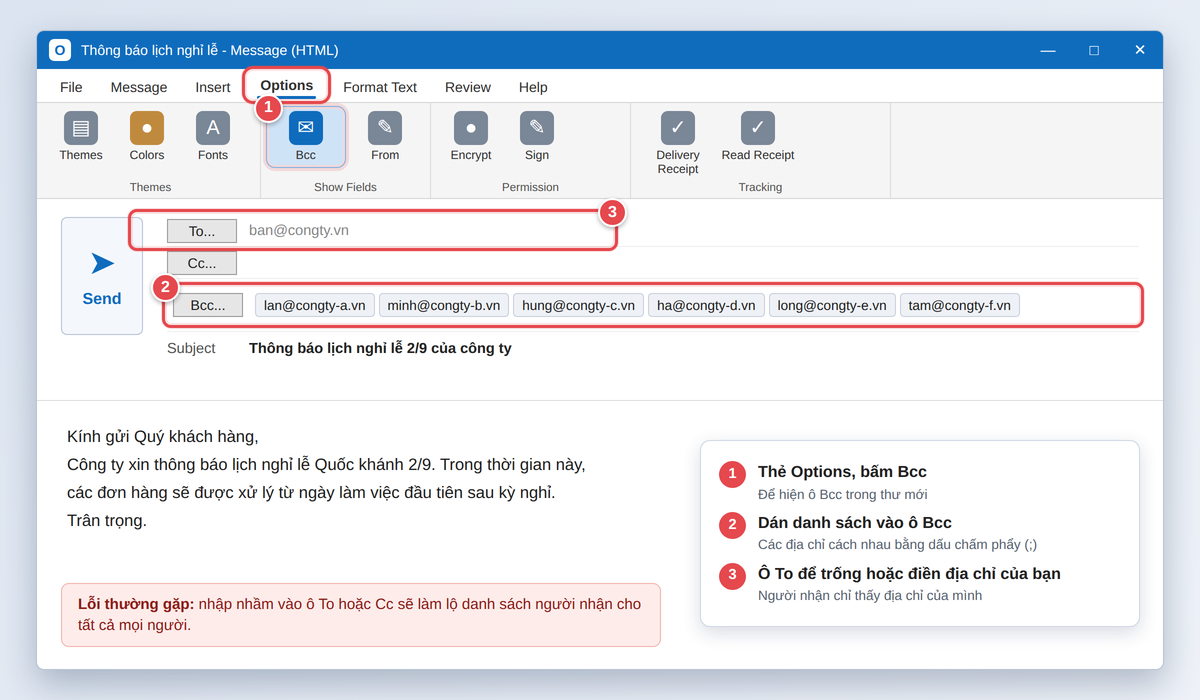Open the Help tab
The image size is (1200, 700).
[x=533, y=87]
